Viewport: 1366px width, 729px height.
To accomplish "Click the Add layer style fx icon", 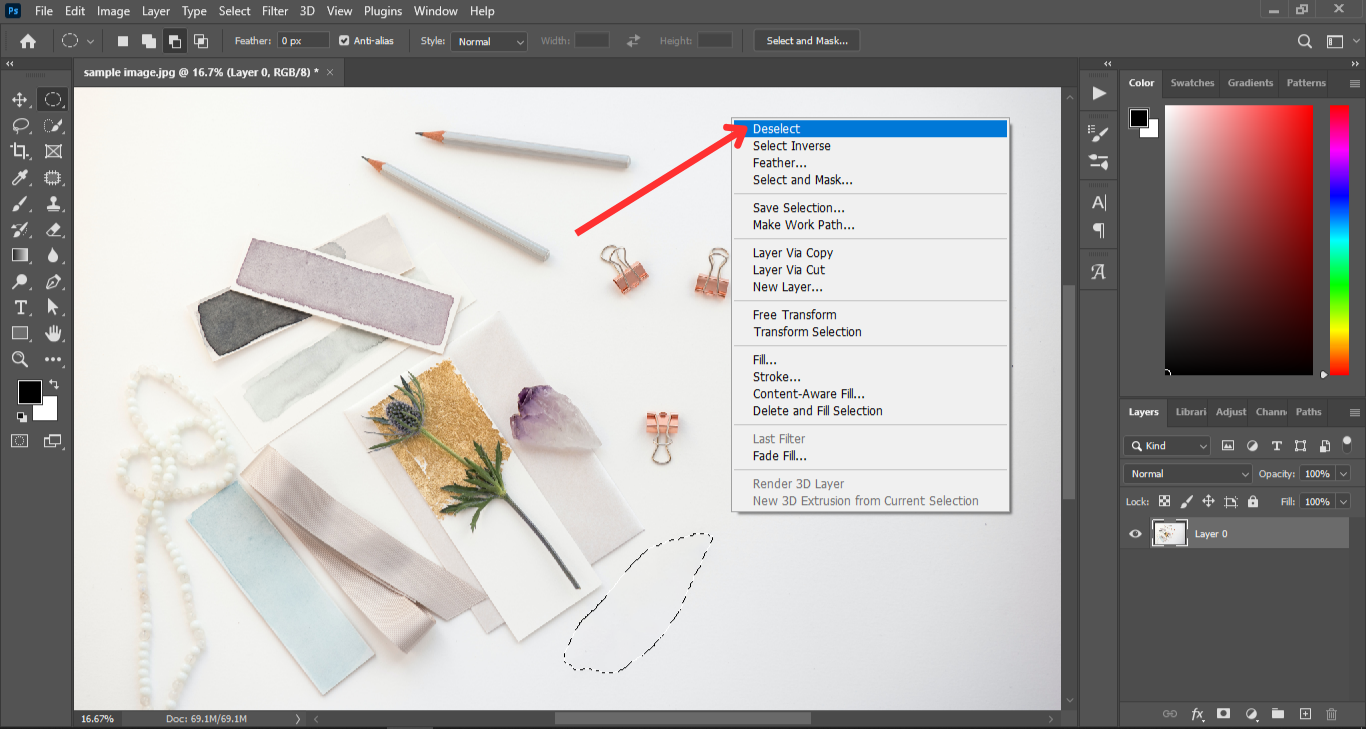I will pyautogui.click(x=1197, y=714).
